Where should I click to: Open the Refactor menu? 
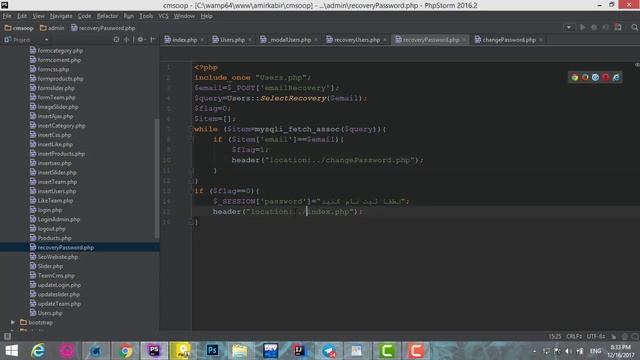pyautogui.click(x=107, y=16)
